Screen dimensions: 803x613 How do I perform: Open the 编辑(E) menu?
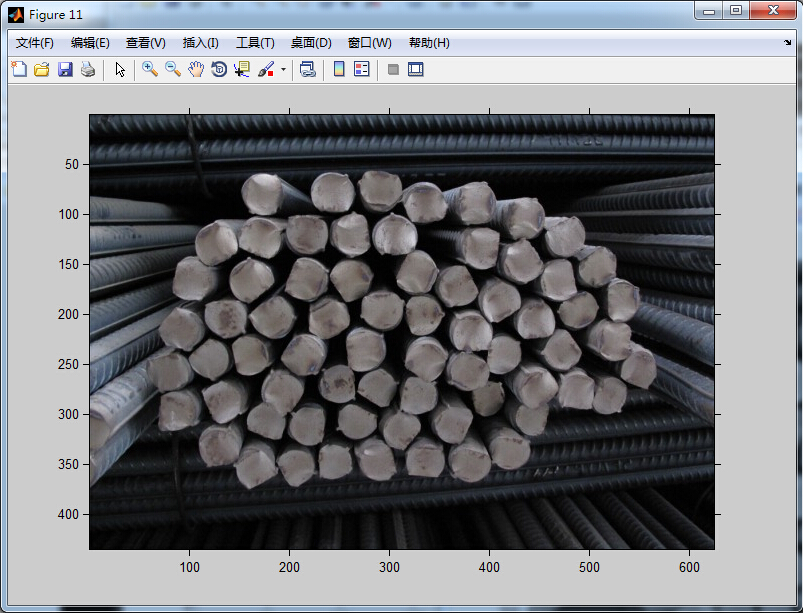tap(90, 43)
